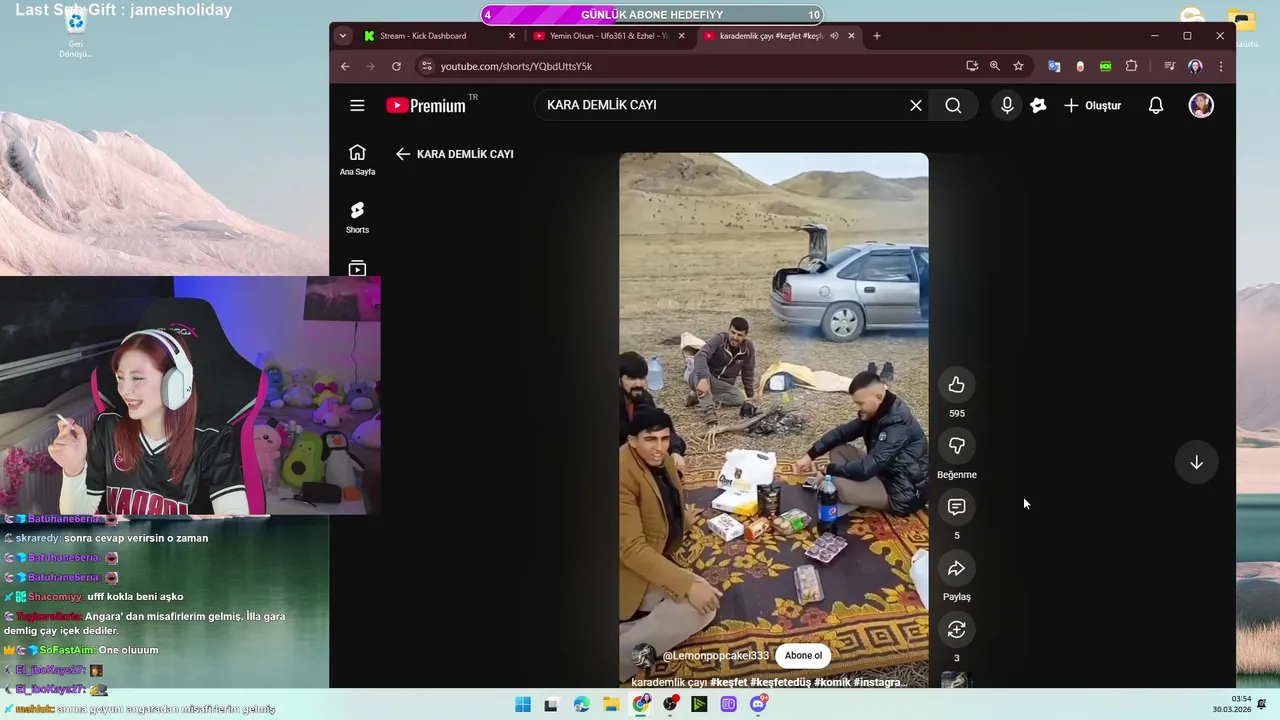Go to next short with down arrow
The width and height of the screenshot is (1280, 720).
coord(1196,462)
